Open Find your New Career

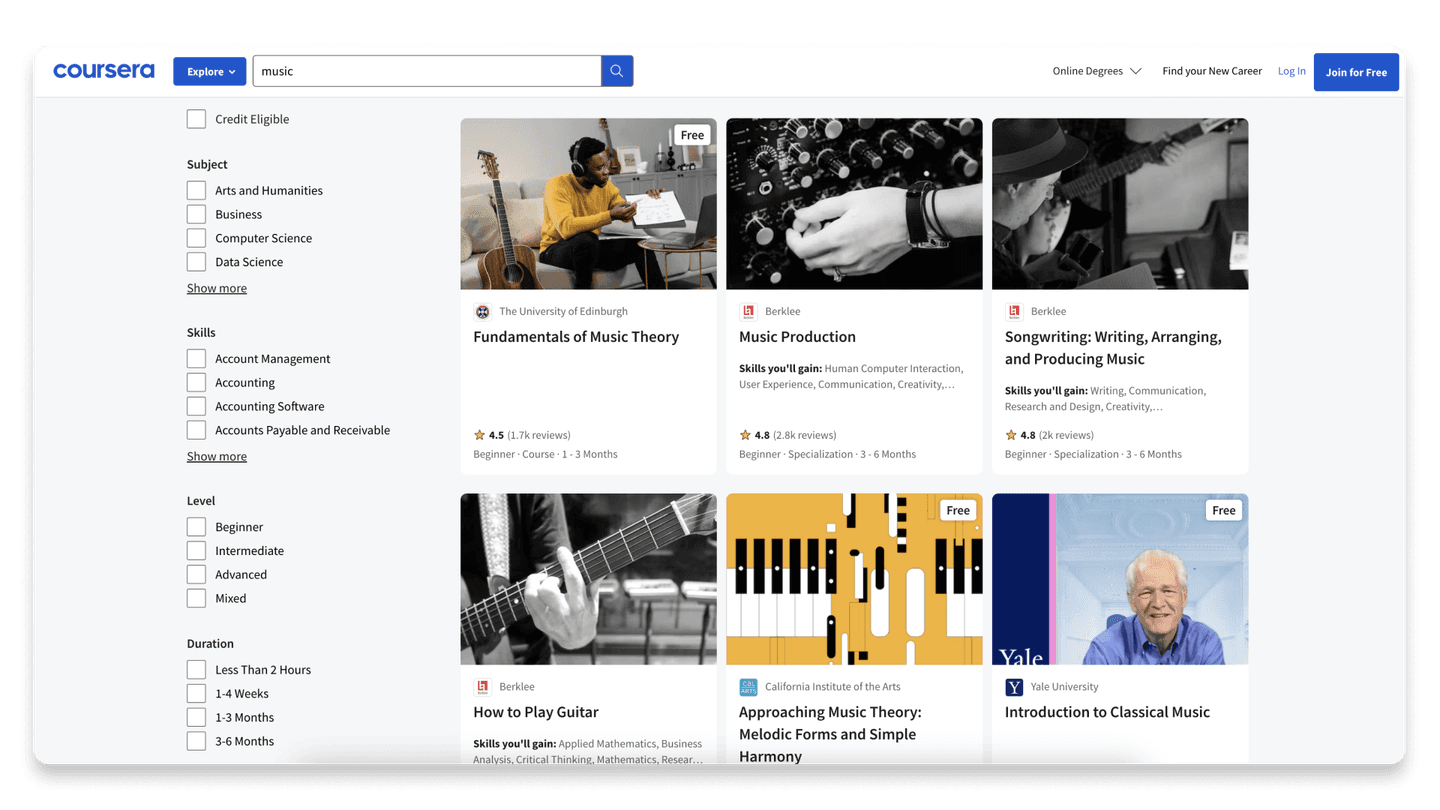(1212, 71)
